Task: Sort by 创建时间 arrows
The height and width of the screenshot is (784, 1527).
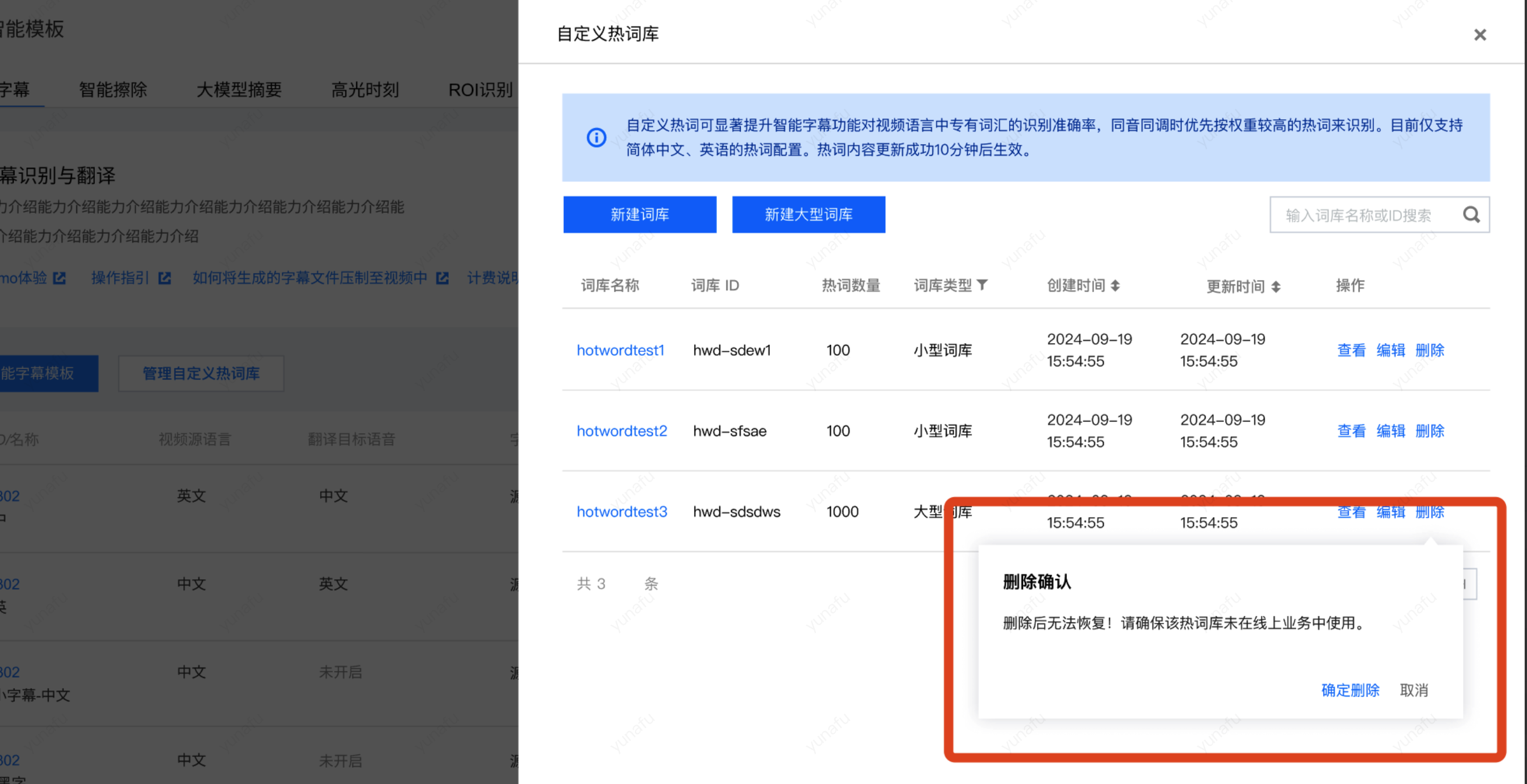Action: point(1115,286)
